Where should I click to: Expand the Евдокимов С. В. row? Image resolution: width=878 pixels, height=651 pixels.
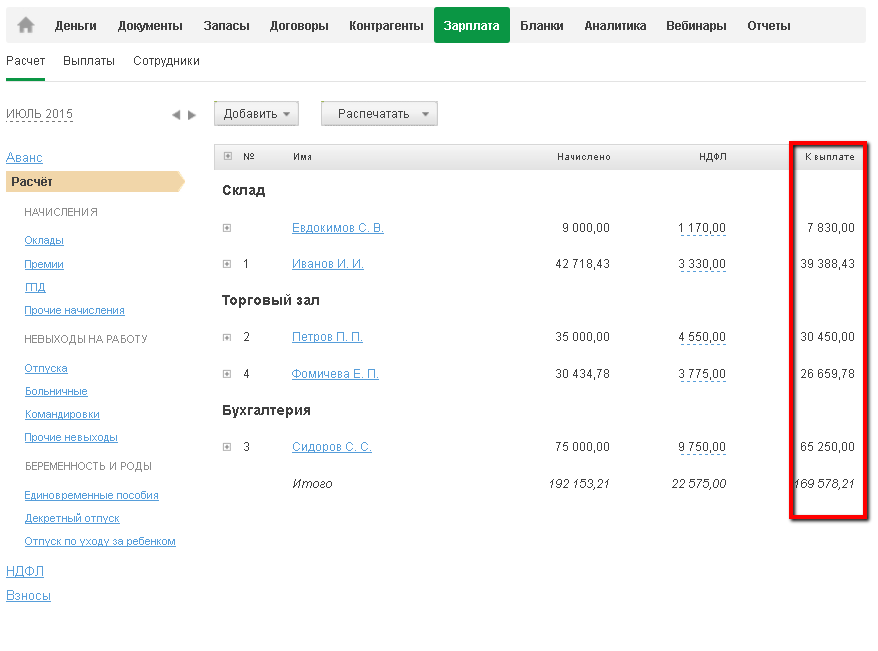pos(227,228)
